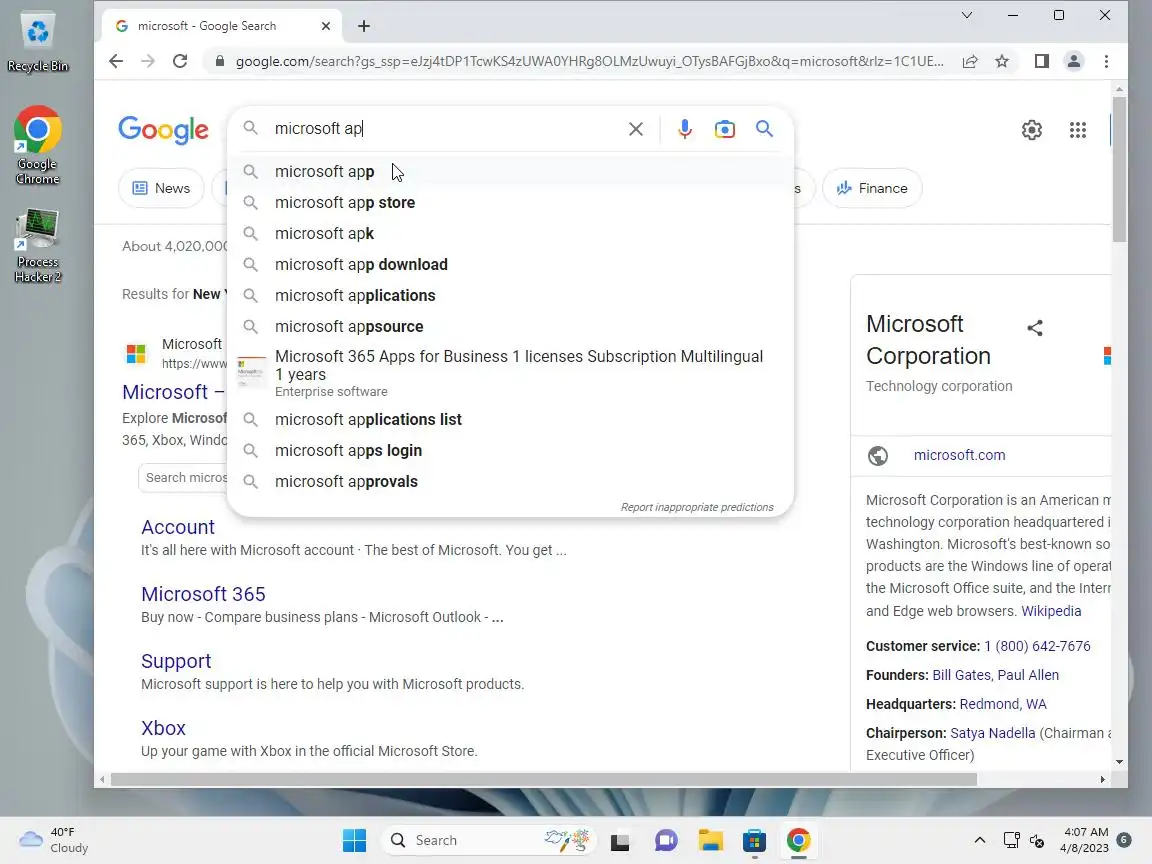1152x864 pixels.
Task: Open the Xbox sitelink
Action: point(163,728)
